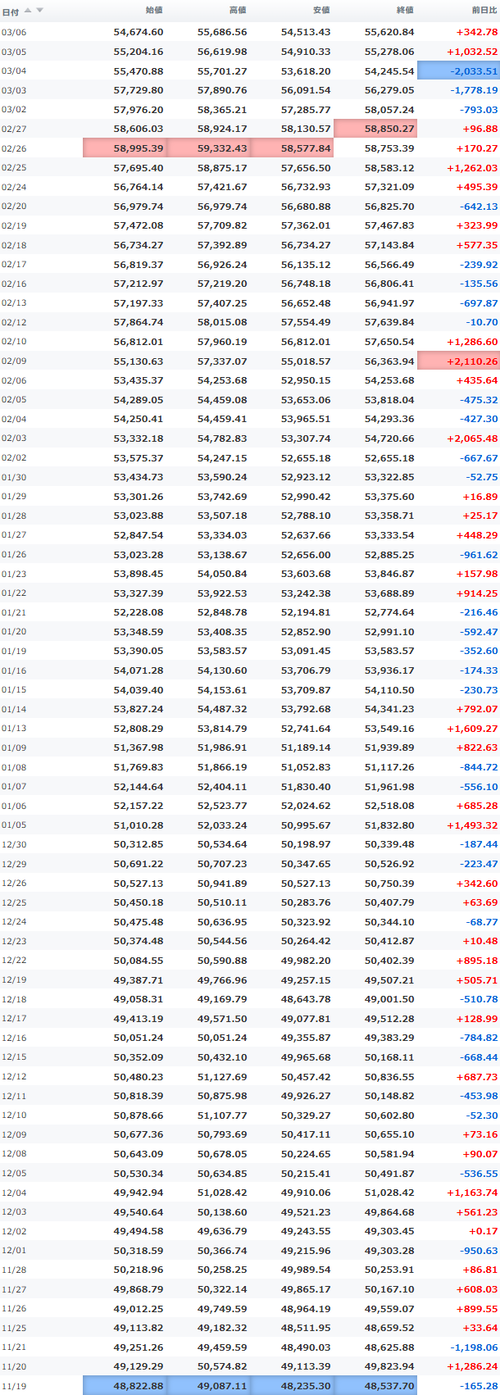Click the 安値 column header
500x1395 pixels.
321,10
